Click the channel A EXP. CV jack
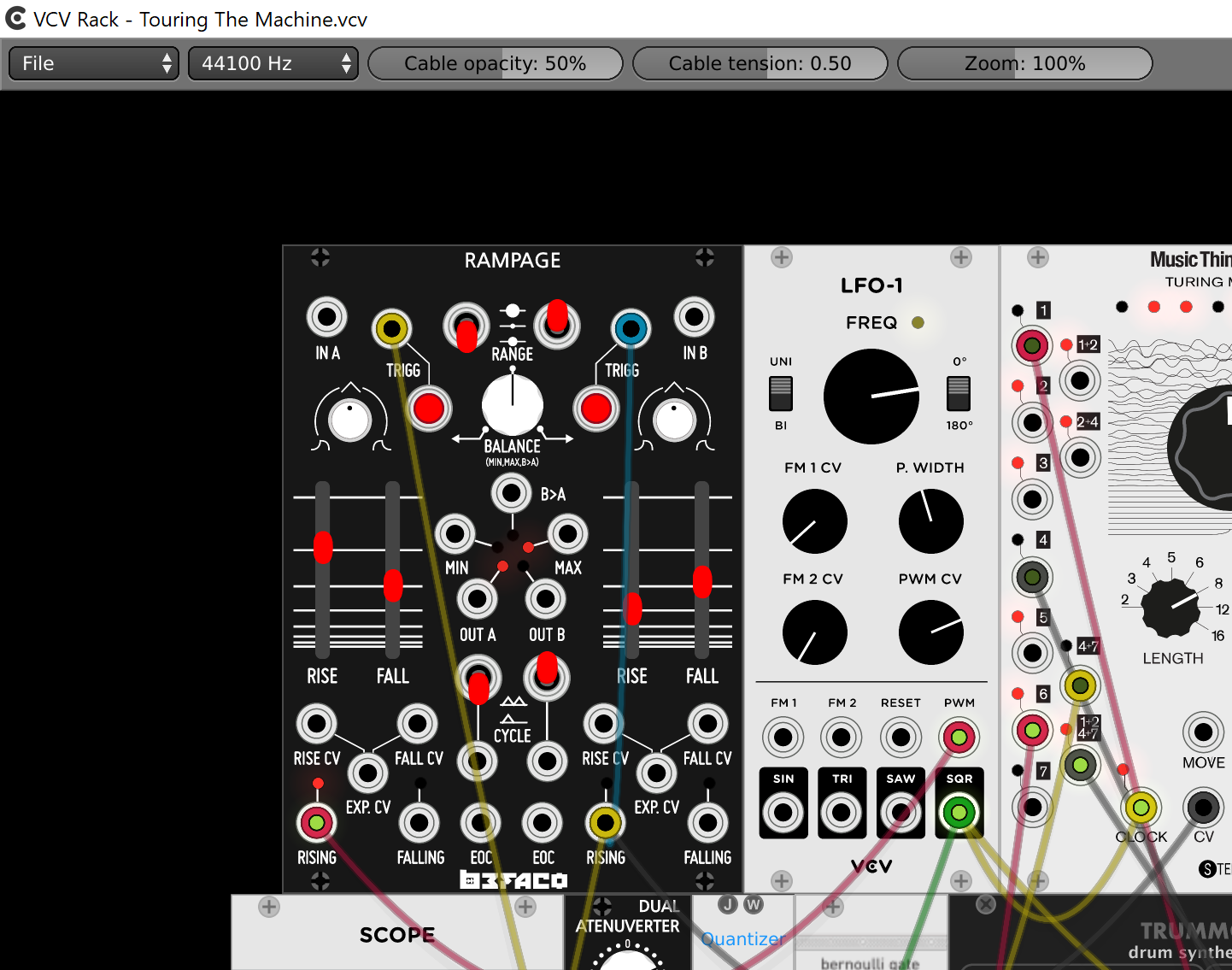This screenshot has width=1232, height=970. point(368,773)
